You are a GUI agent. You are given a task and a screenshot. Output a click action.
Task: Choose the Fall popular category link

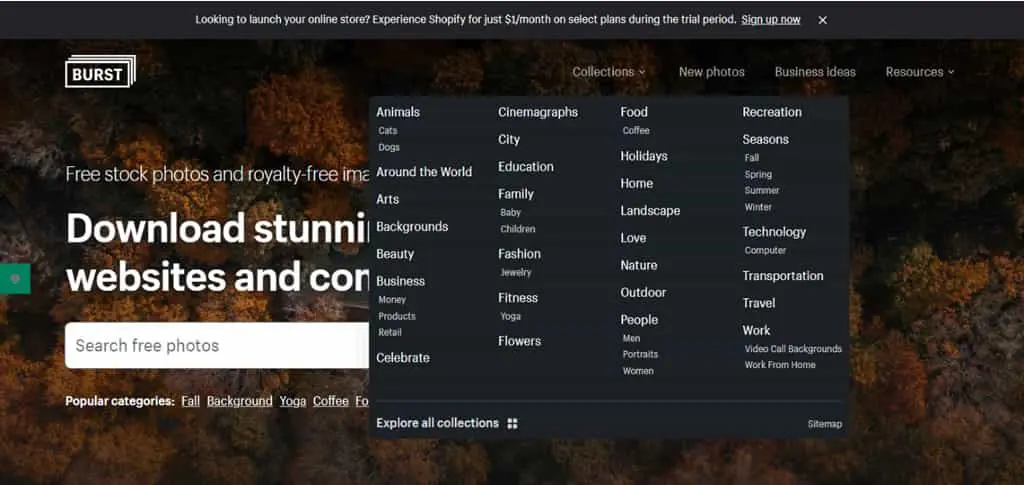pyautogui.click(x=191, y=401)
